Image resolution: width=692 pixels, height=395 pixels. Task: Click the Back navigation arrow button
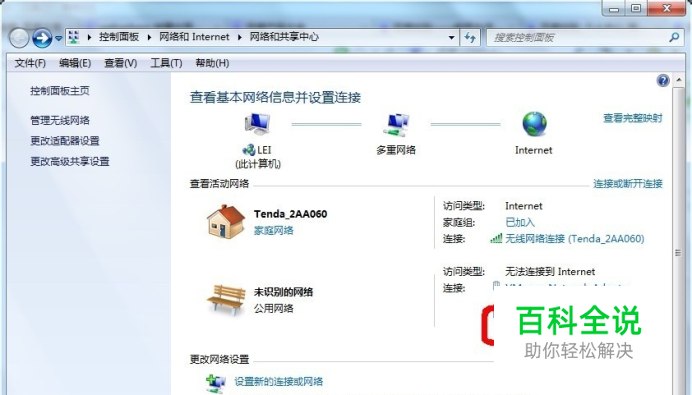pyautogui.click(x=19, y=38)
